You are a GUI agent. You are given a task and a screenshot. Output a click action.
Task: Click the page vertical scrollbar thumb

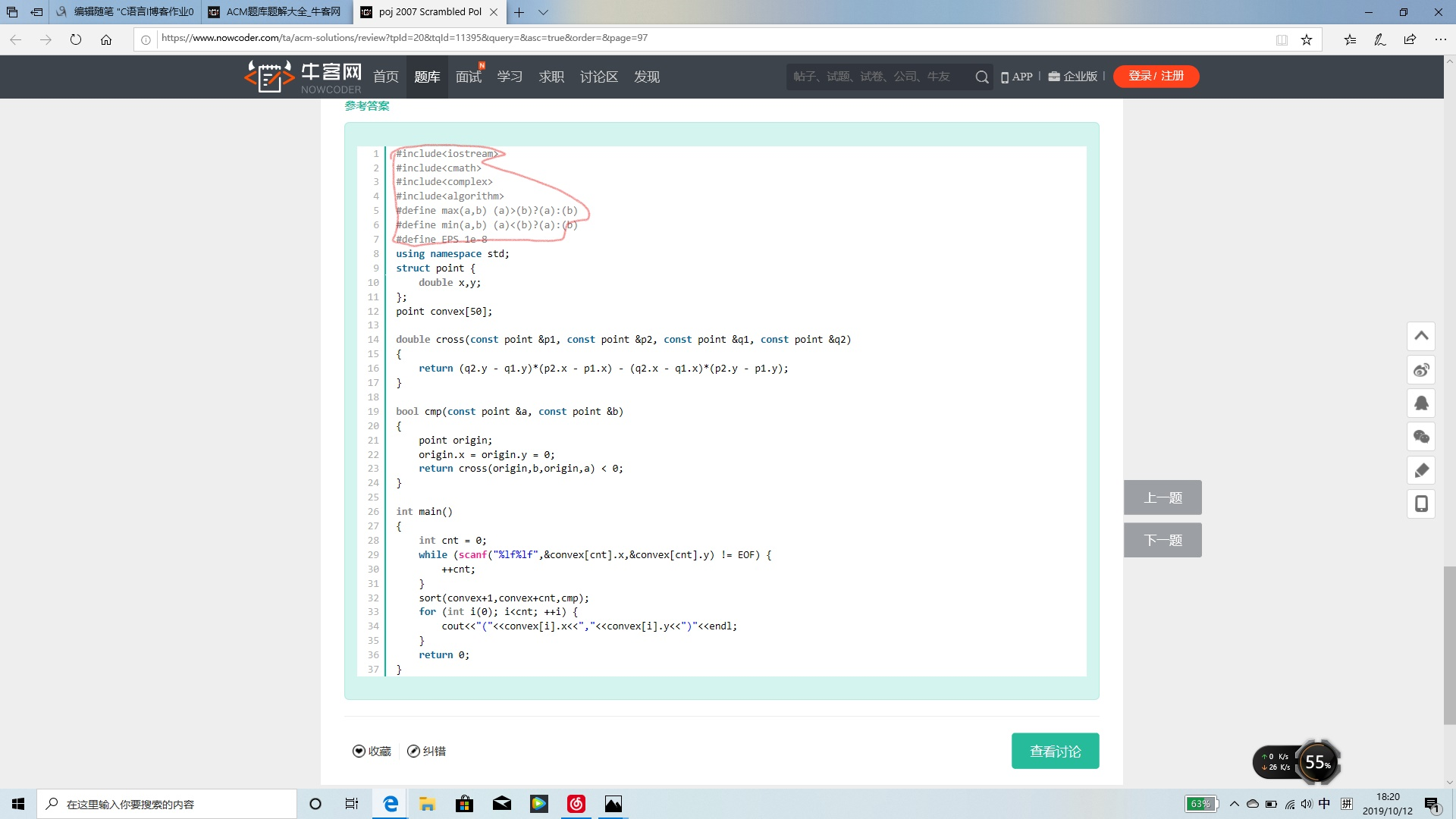1449,645
